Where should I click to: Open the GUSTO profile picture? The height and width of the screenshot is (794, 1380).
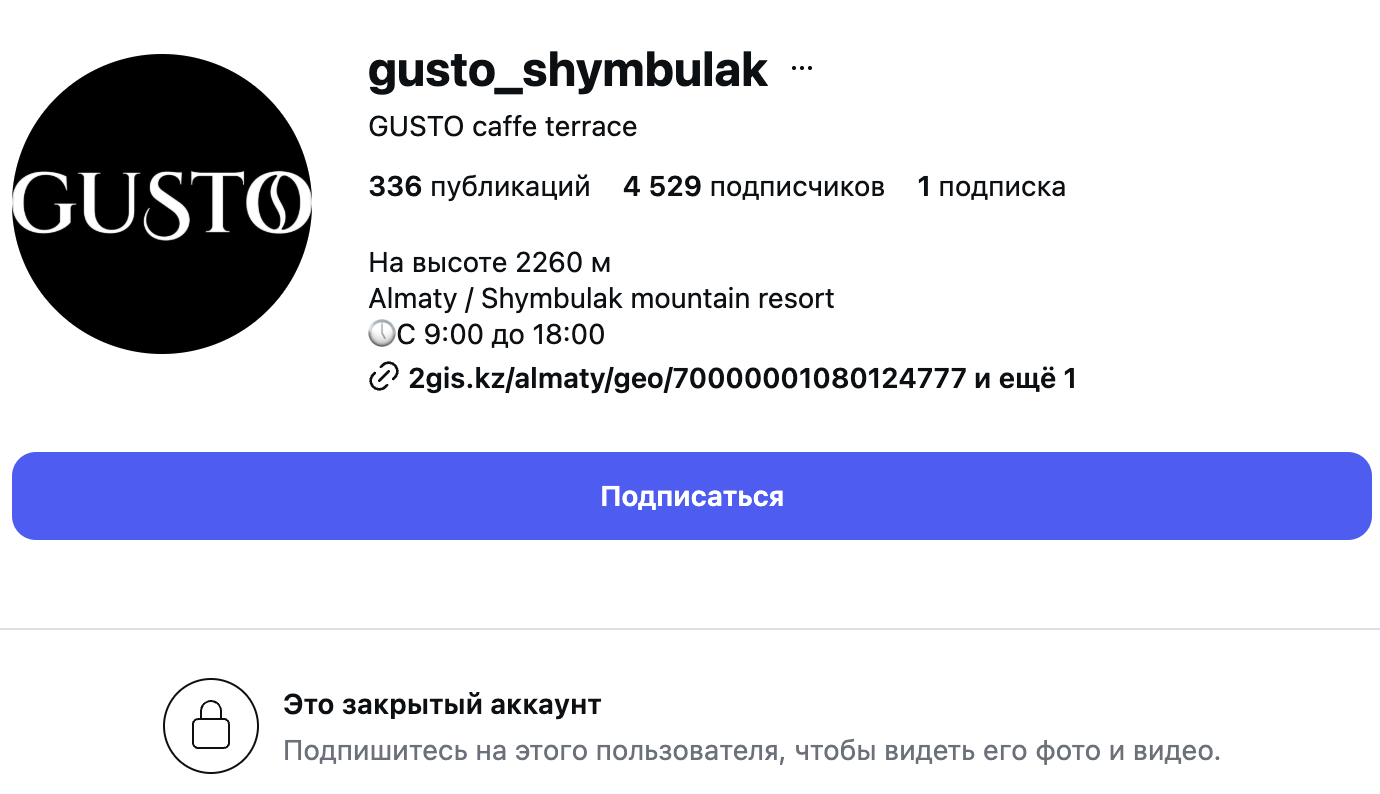point(162,204)
